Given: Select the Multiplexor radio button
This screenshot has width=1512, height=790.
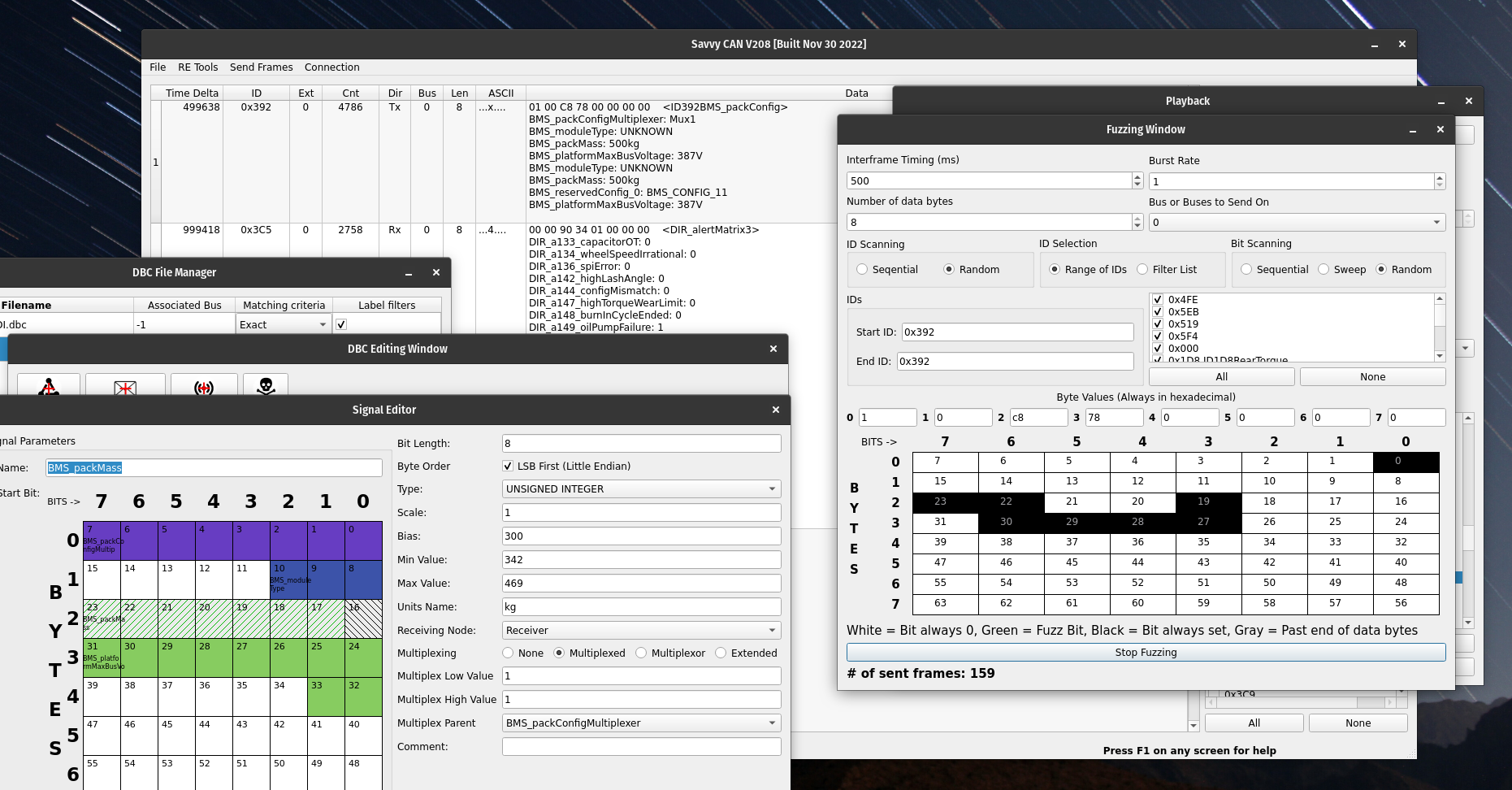Looking at the screenshot, I should click(x=641, y=653).
